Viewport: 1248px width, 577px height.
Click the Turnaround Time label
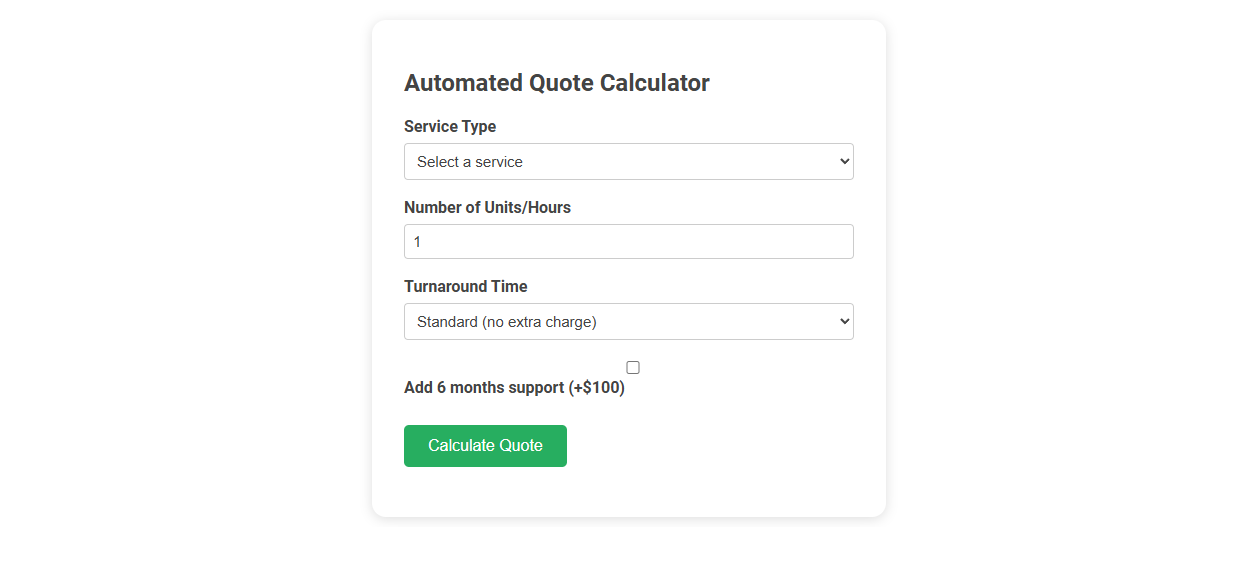tap(465, 286)
